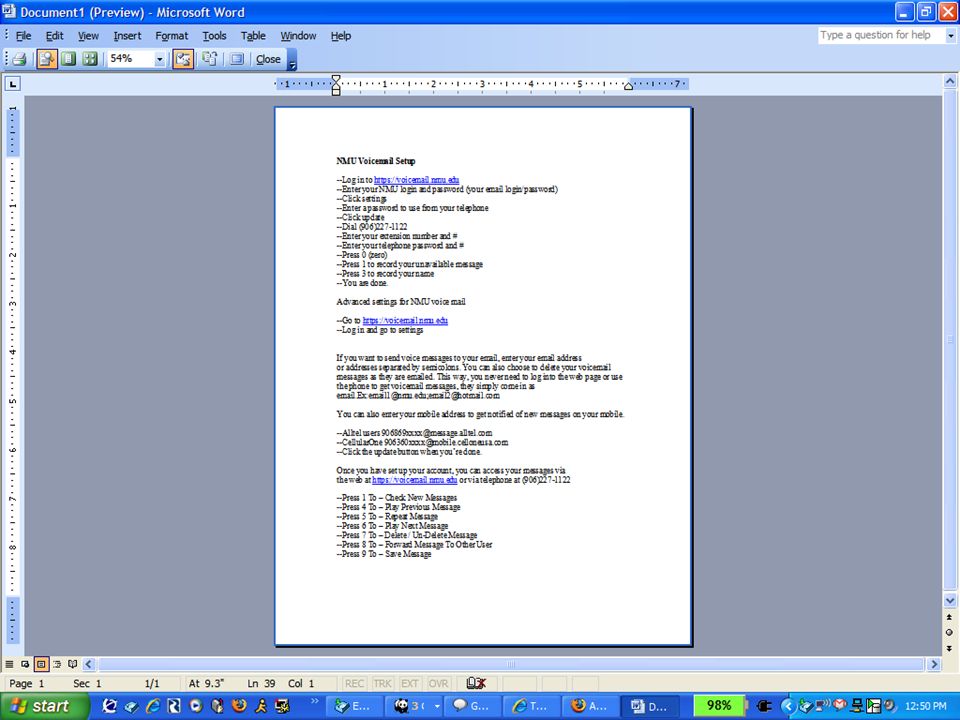Launch Windows Media Player from quick launch
960x720 pixels.
click(x=196, y=706)
